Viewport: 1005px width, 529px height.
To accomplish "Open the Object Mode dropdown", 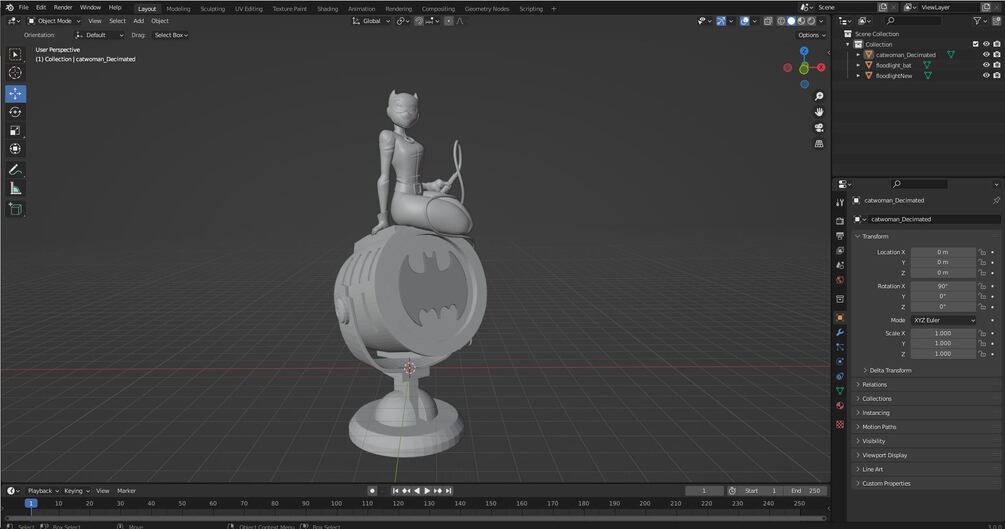I will [54, 21].
